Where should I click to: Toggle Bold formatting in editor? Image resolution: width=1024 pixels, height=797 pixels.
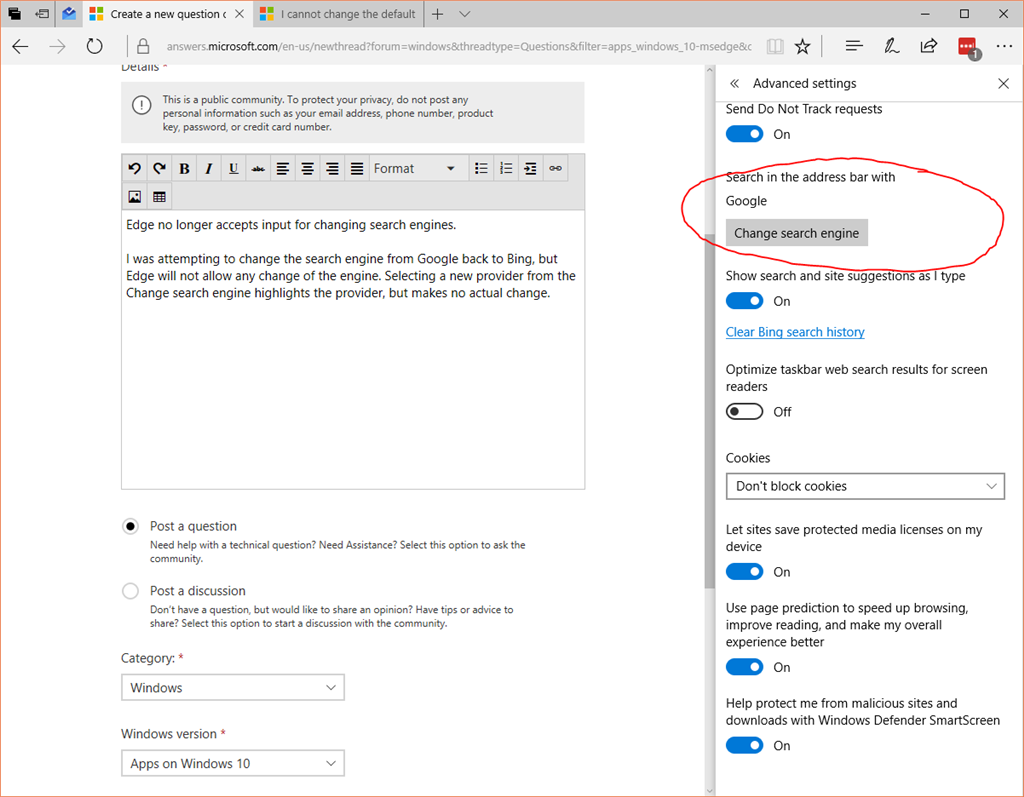point(184,169)
